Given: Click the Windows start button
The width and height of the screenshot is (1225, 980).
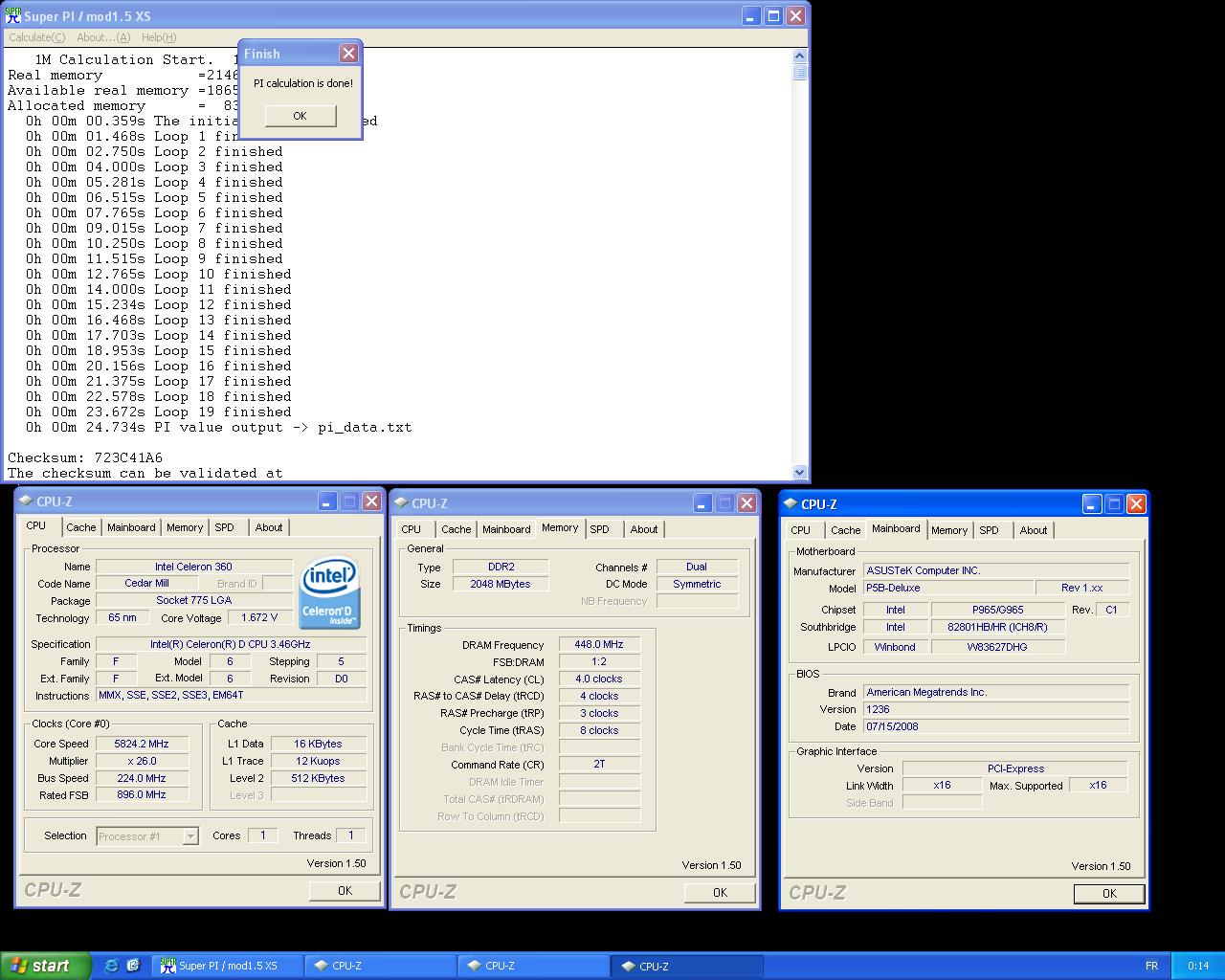Looking at the screenshot, I should 46,966.
